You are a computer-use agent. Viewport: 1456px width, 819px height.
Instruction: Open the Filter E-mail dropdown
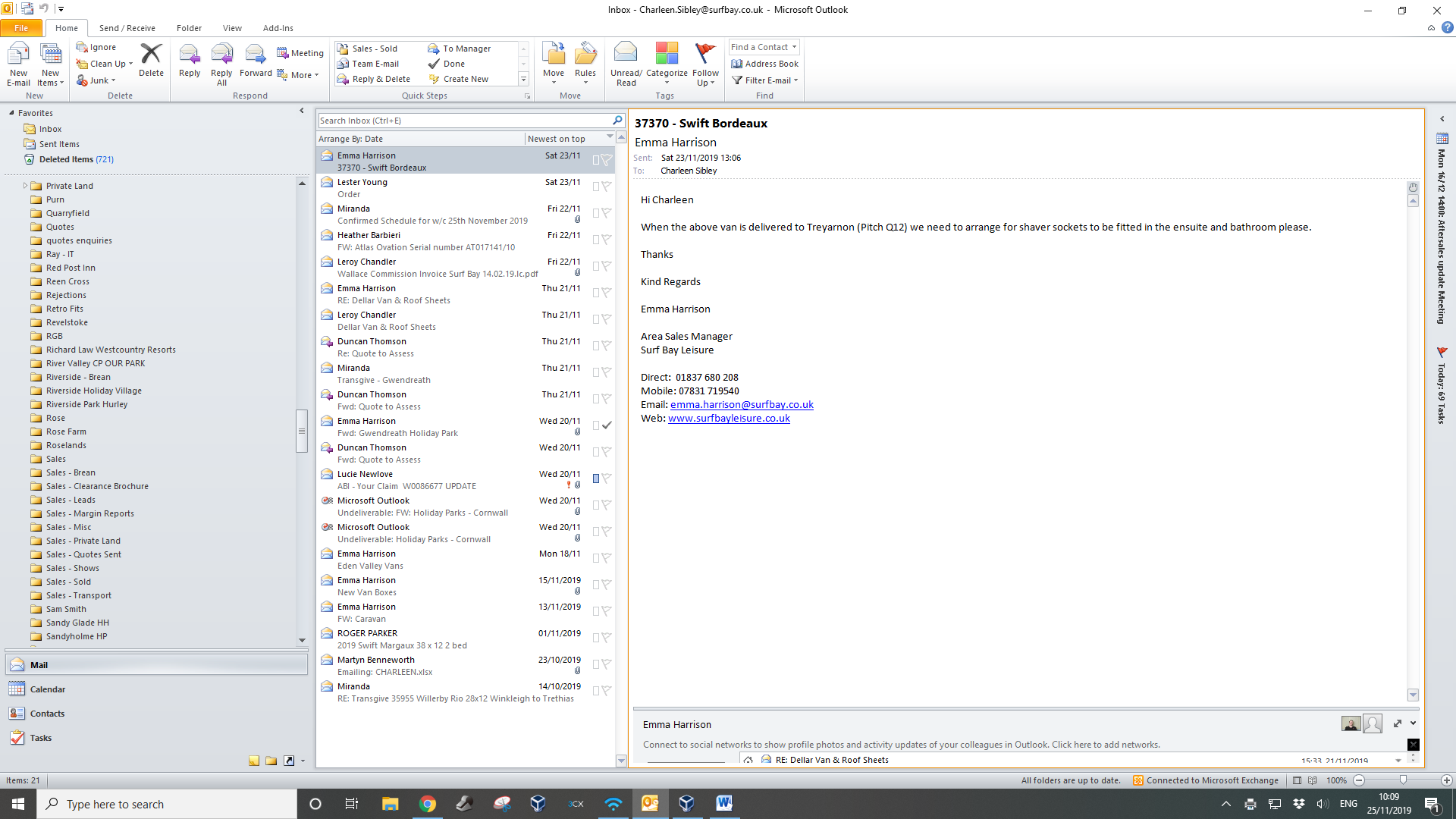pos(766,80)
